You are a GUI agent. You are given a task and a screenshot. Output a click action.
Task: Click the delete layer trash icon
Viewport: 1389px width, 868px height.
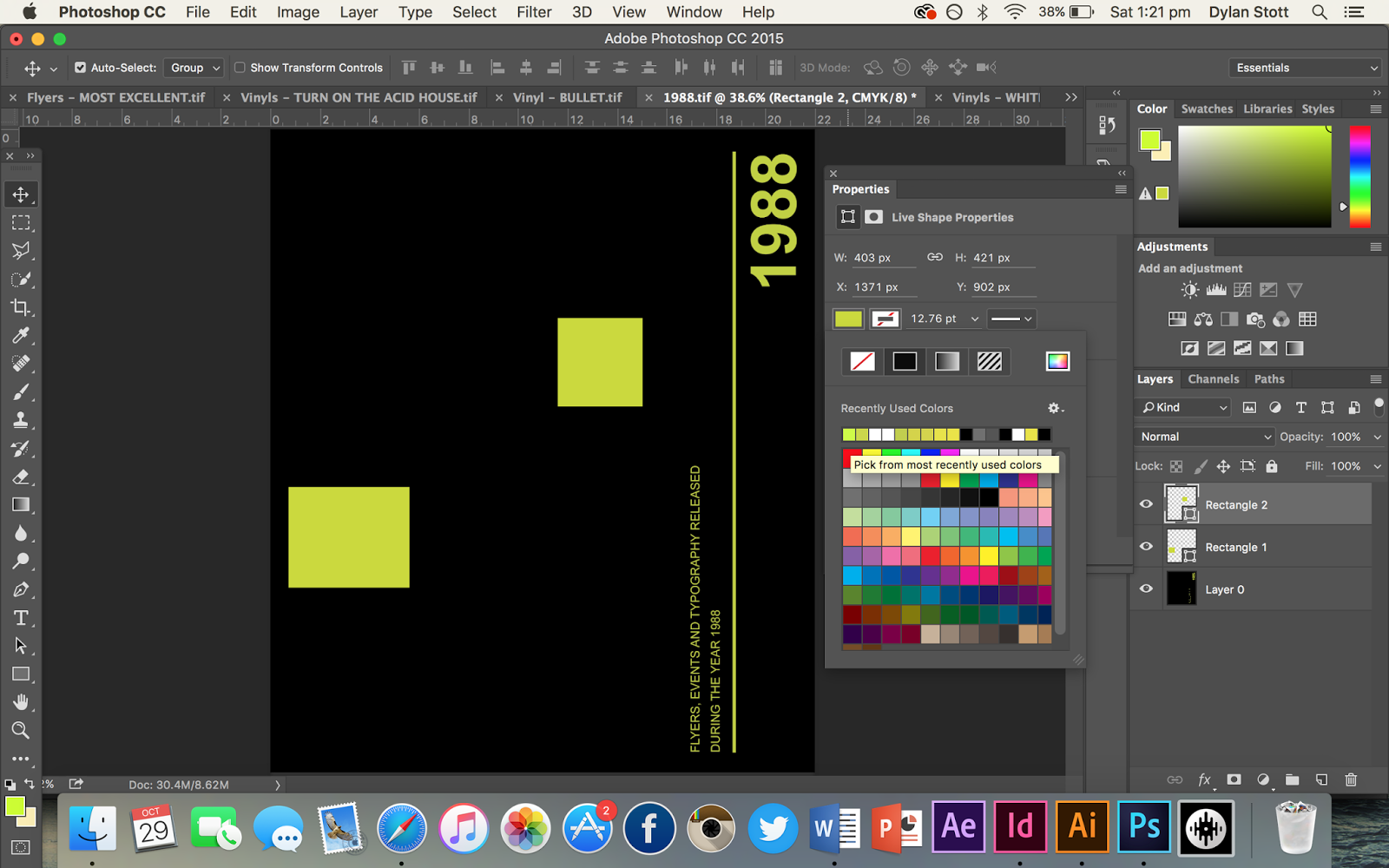click(1351, 779)
